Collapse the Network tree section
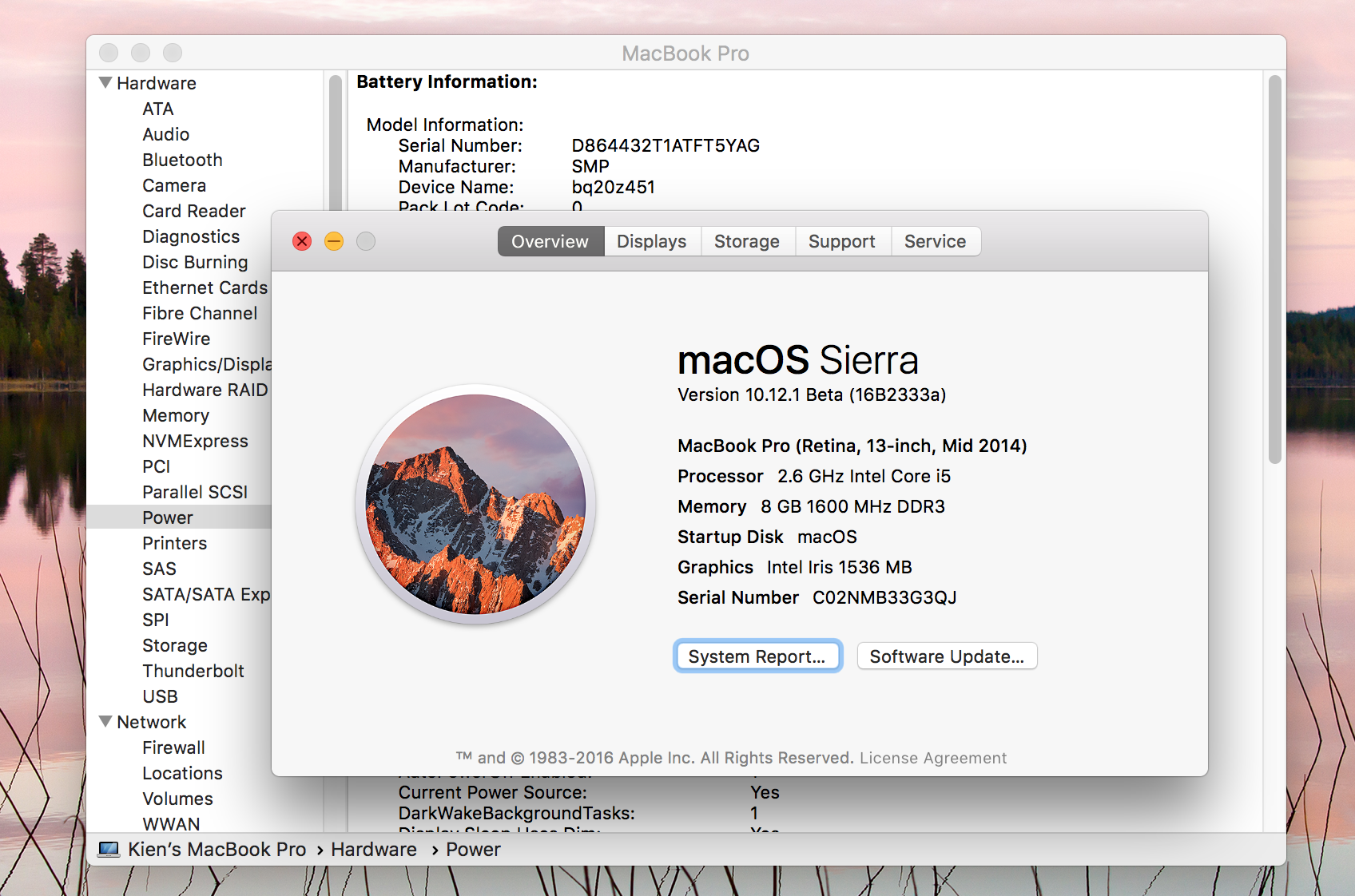The height and width of the screenshot is (896, 1355). (105, 721)
